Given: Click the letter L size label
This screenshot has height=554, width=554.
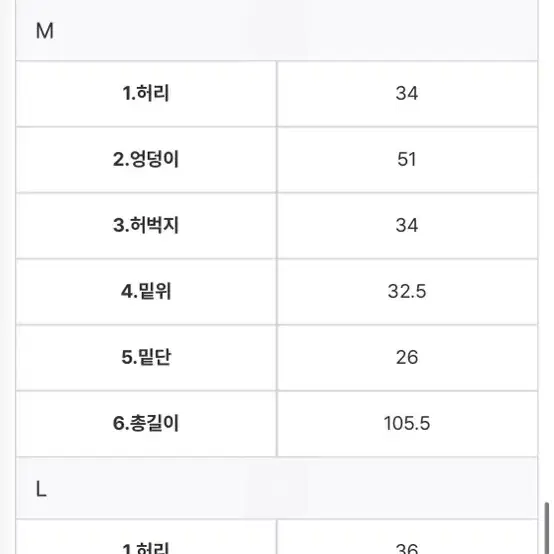Looking at the screenshot, I should [41, 490].
